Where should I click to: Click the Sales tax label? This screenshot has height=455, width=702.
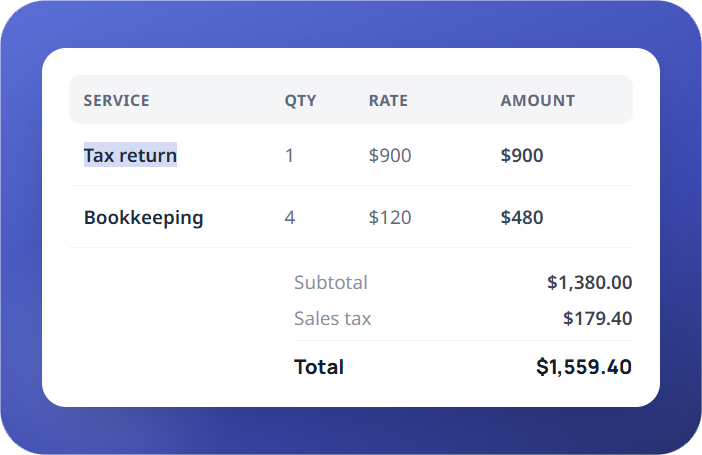click(x=333, y=318)
